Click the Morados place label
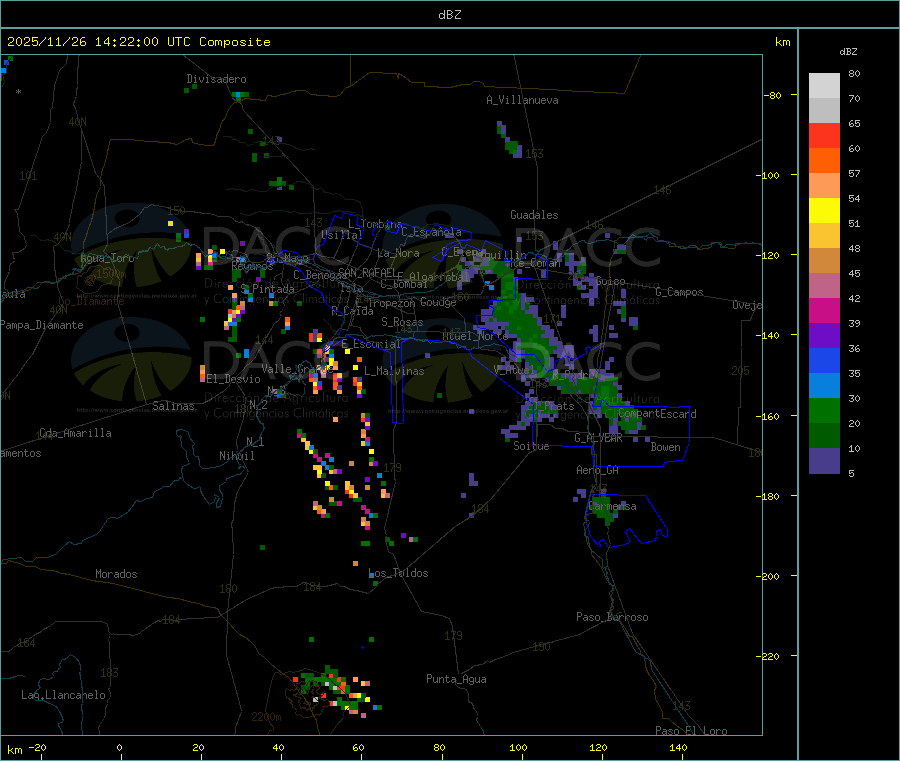The height and width of the screenshot is (761, 900). (116, 574)
